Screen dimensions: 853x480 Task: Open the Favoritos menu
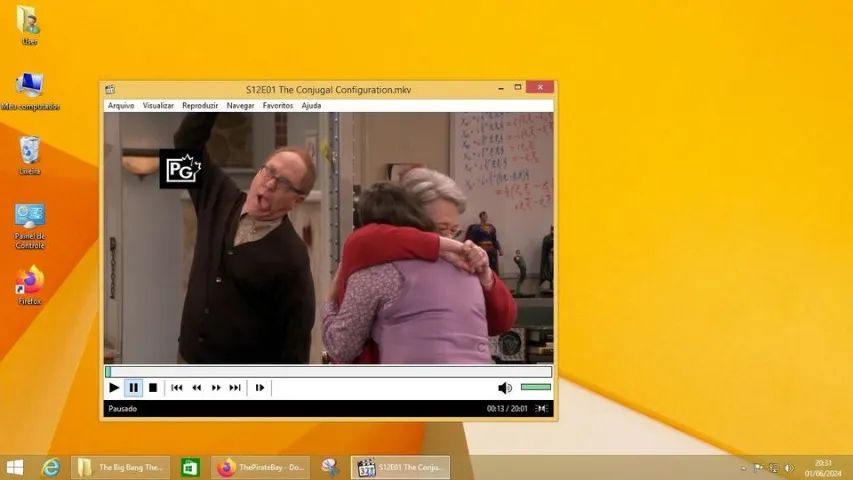278,106
